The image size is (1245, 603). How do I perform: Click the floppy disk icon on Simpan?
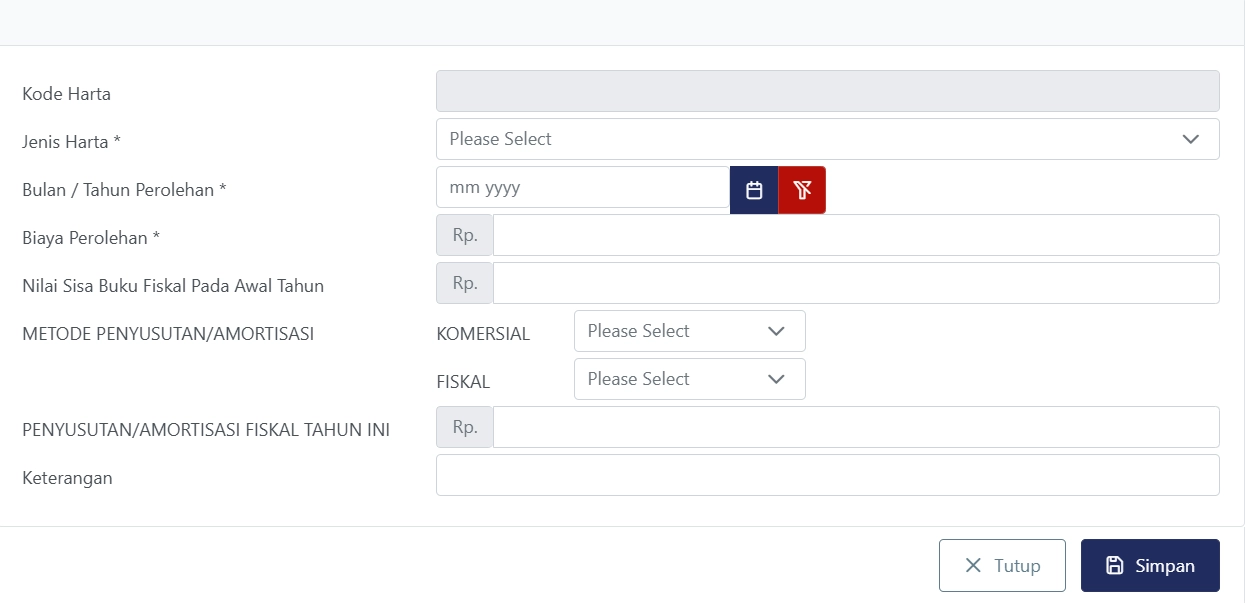coord(1114,566)
